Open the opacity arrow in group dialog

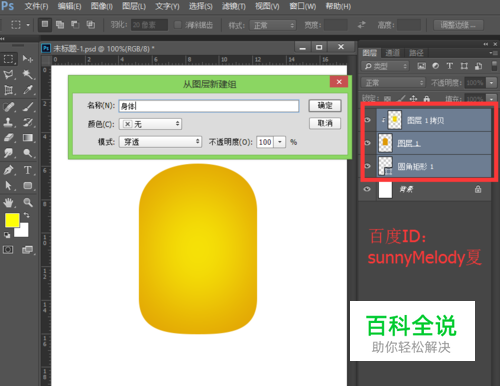coord(280,142)
